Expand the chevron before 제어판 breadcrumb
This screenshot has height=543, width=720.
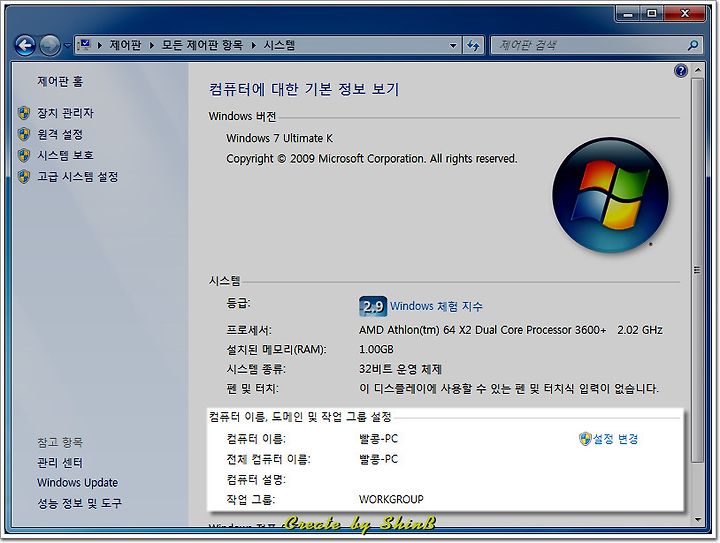tap(100, 45)
